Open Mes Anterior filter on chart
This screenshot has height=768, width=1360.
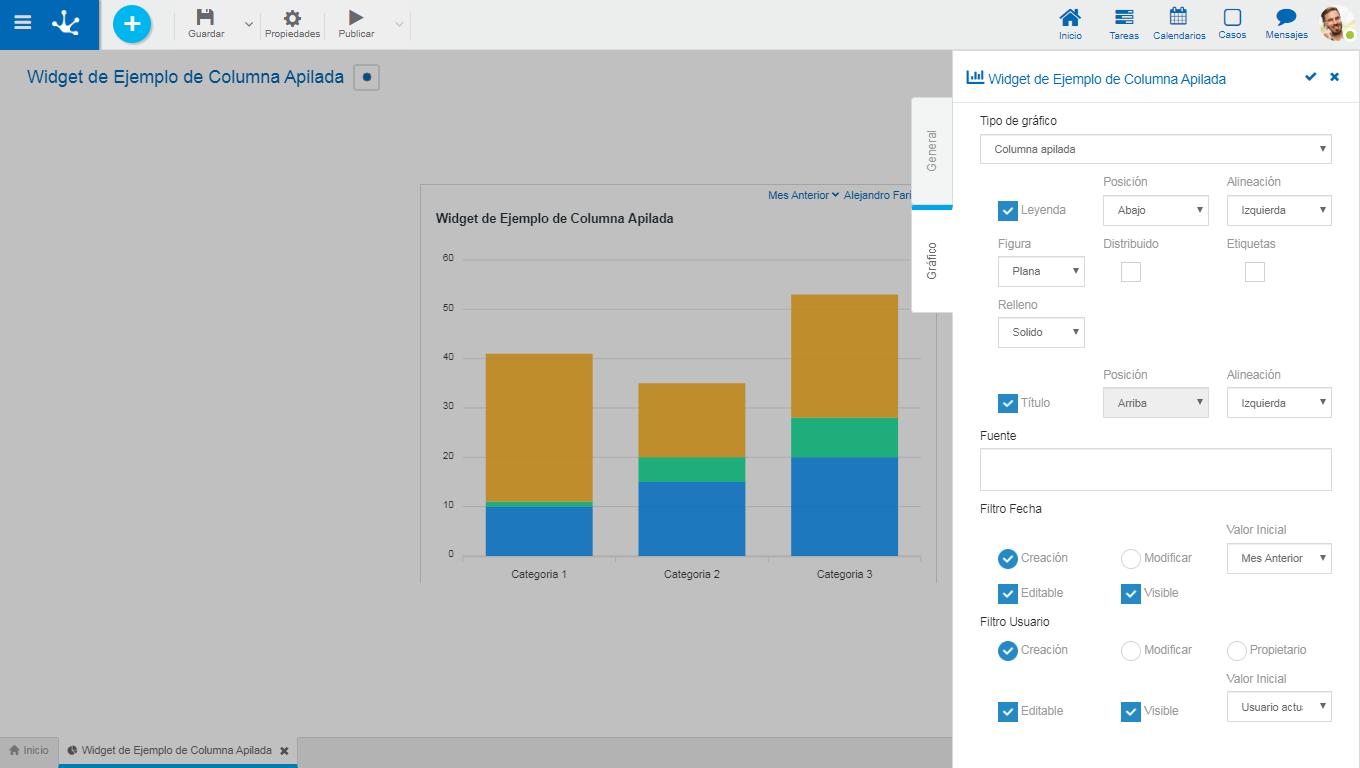coord(803,195)
